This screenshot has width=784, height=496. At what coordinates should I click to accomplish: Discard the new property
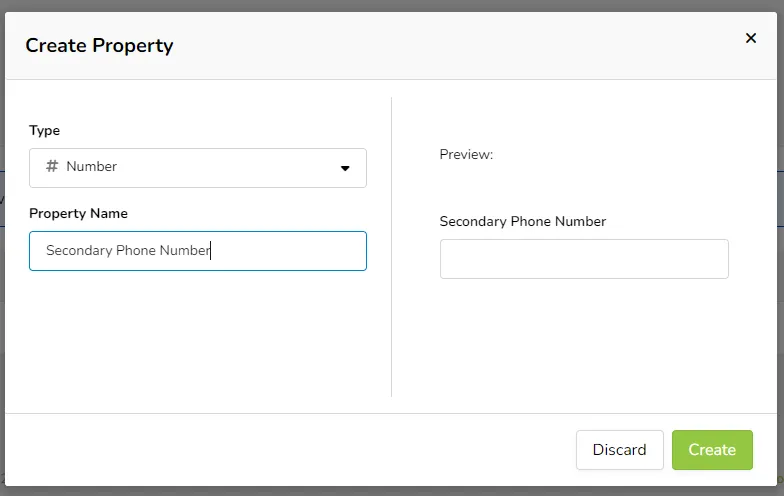(x=620, y=450)
